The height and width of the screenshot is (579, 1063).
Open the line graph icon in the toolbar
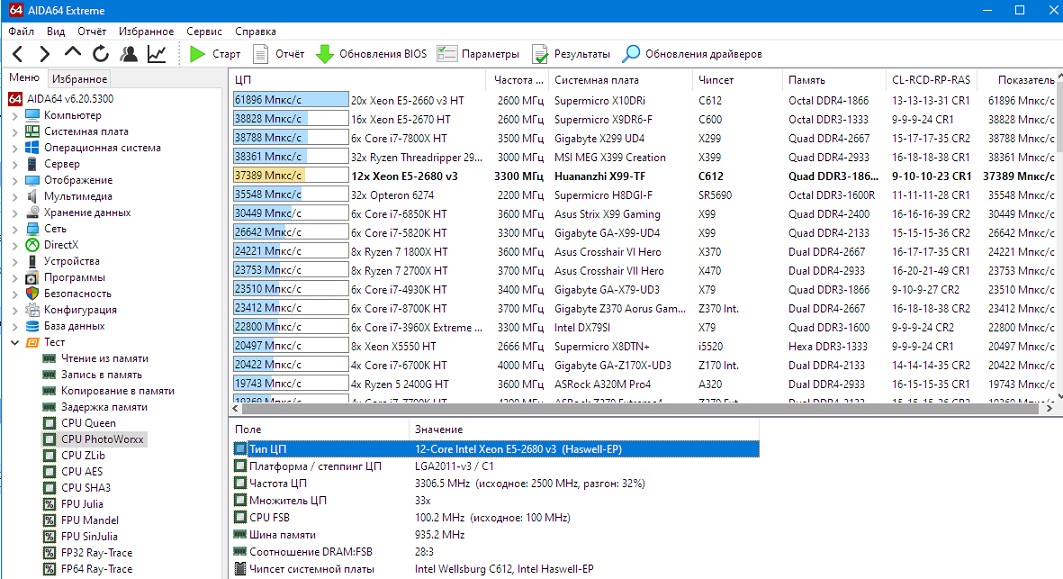[x=157, y=54]
